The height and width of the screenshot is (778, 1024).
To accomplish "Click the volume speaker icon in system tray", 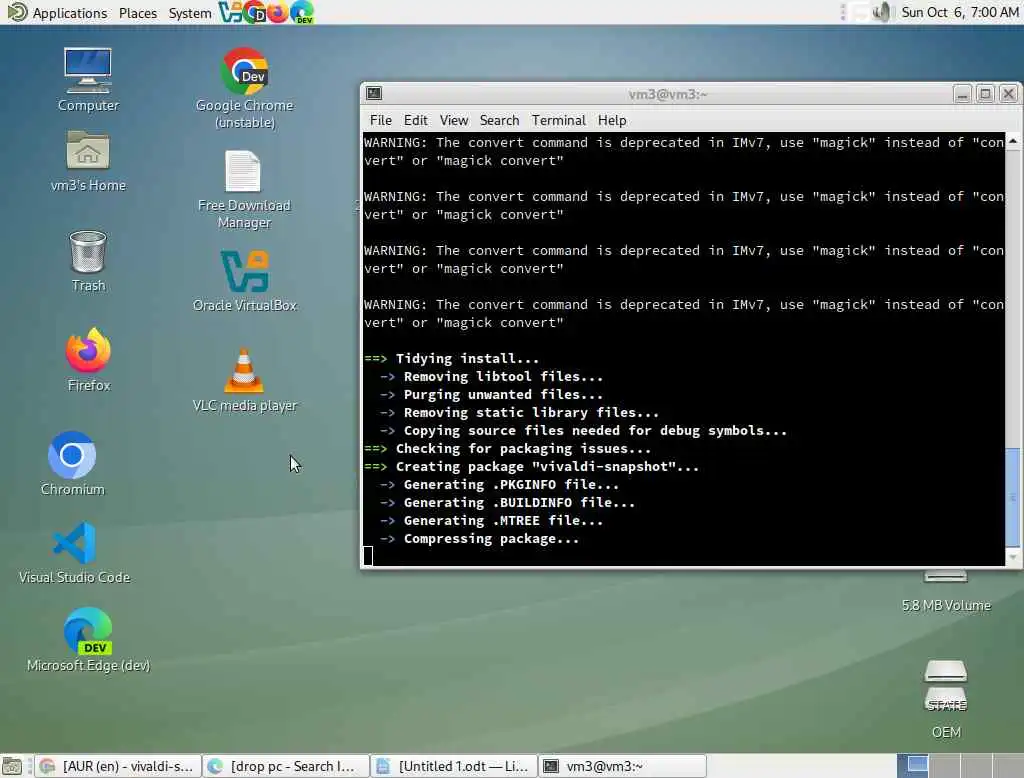I will pyautogui.click(x=881, y=12).
